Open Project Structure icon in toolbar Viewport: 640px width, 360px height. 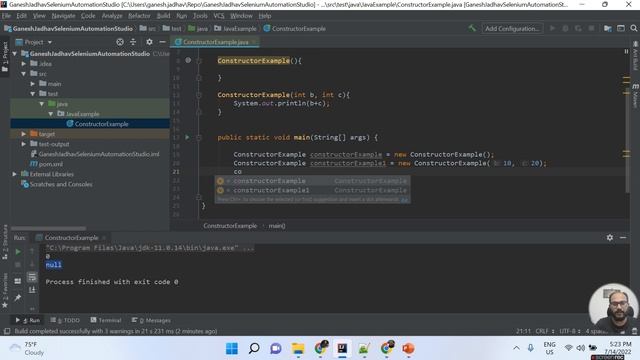pyautogui.click(x=608, y=28)
